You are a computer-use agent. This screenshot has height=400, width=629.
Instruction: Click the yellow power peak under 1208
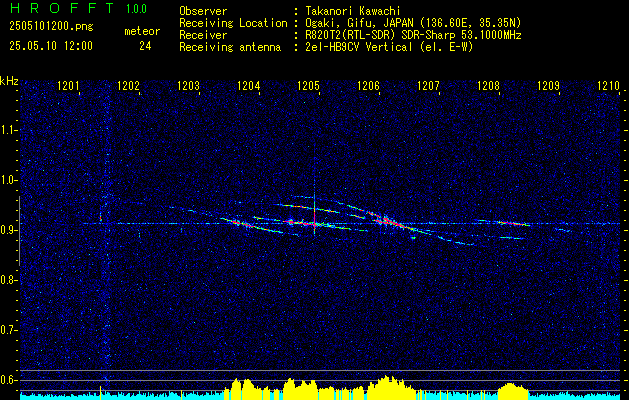click(x=512, y=391)
